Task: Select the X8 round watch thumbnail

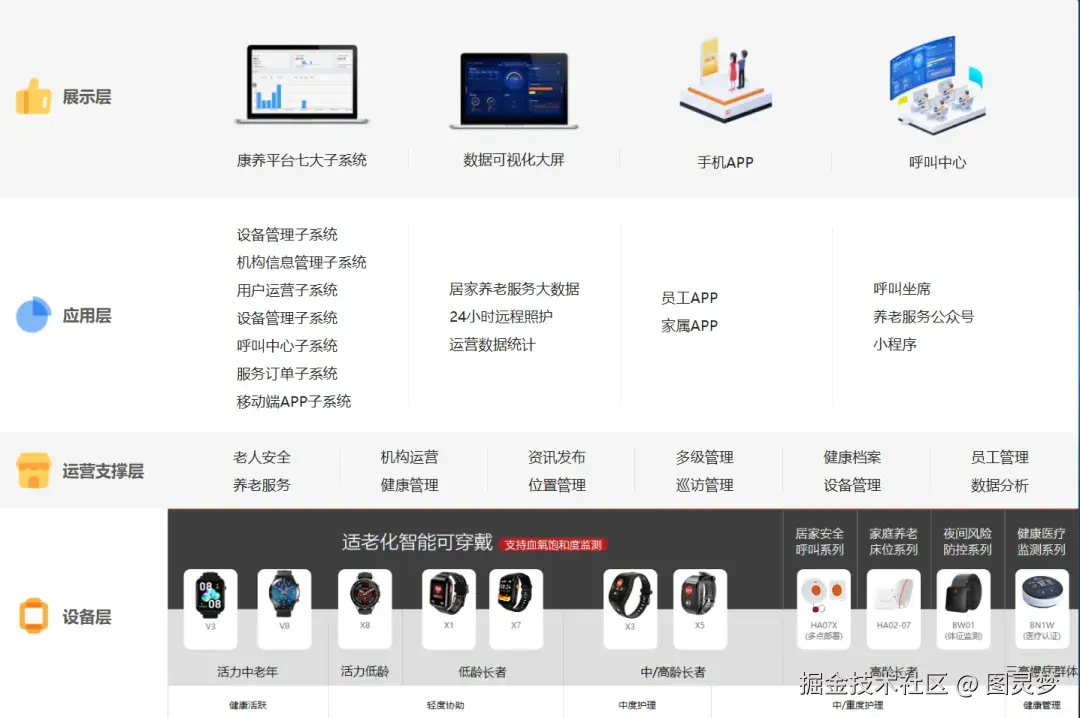Action: 365,603
